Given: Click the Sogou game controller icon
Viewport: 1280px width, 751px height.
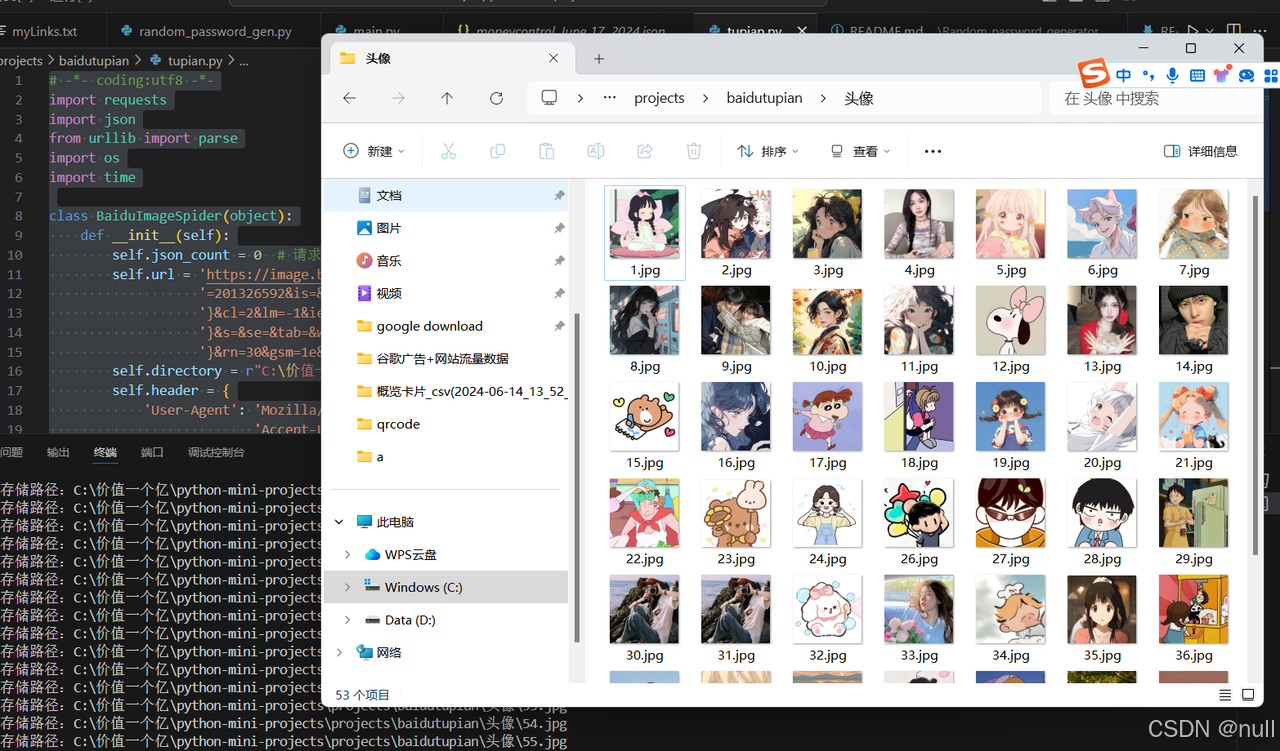Looking at the screenshot, I should pos(1246,75).
